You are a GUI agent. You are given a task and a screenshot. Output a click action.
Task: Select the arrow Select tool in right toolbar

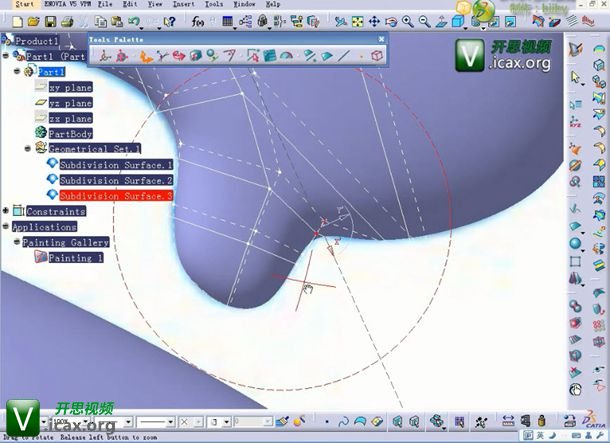point(577,77)
